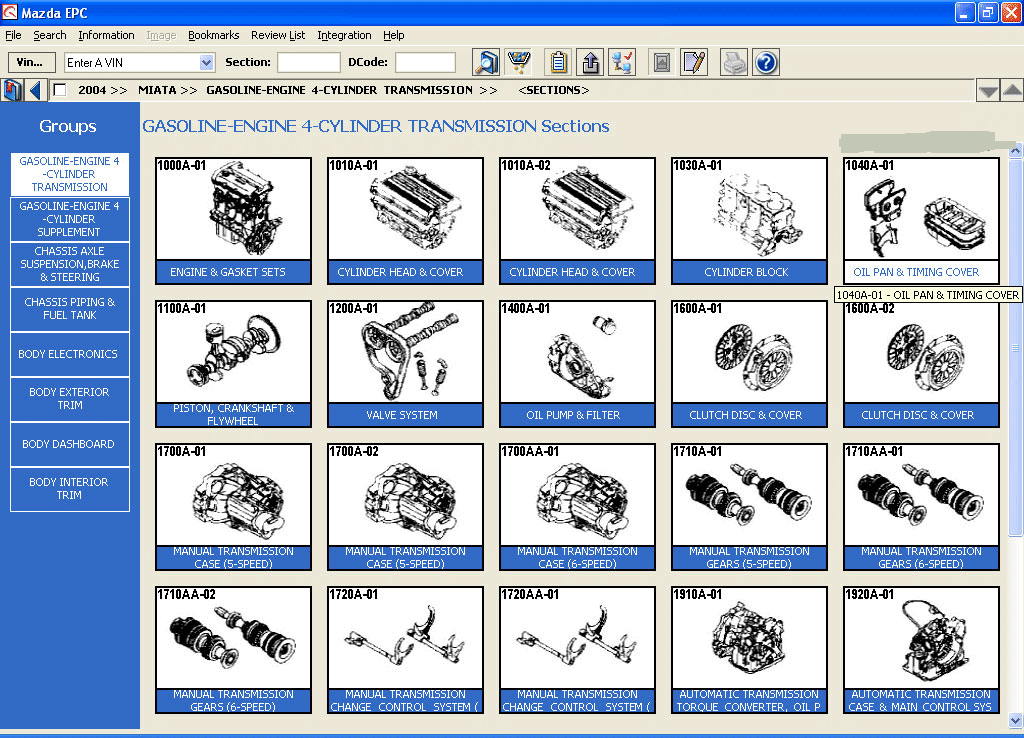
Task: Open 1710A-01 Manual Transmission Gears (5-Speed)
Action: tap(749, 507)
